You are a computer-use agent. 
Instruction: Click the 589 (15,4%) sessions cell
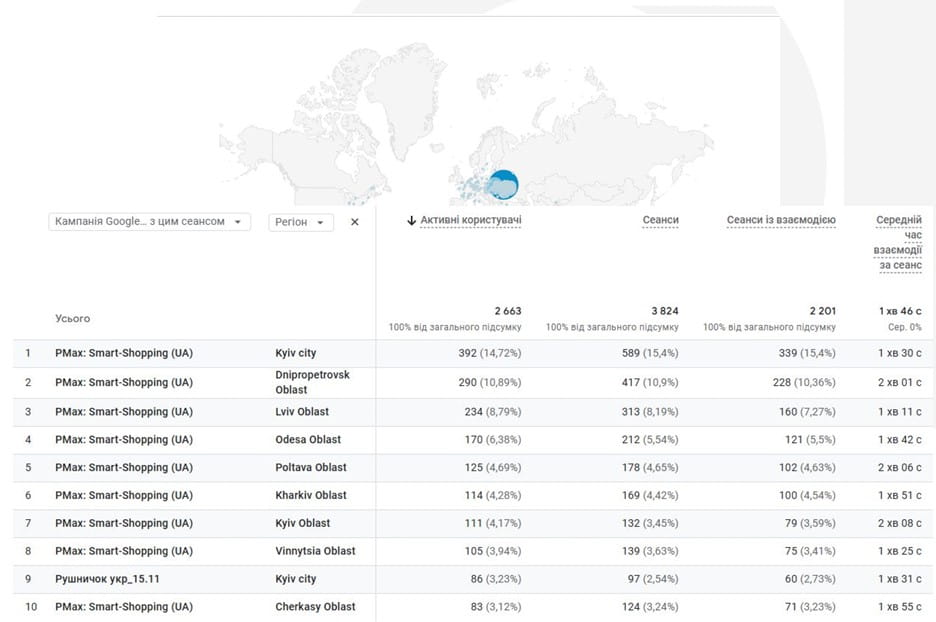(x=650, y=353)
